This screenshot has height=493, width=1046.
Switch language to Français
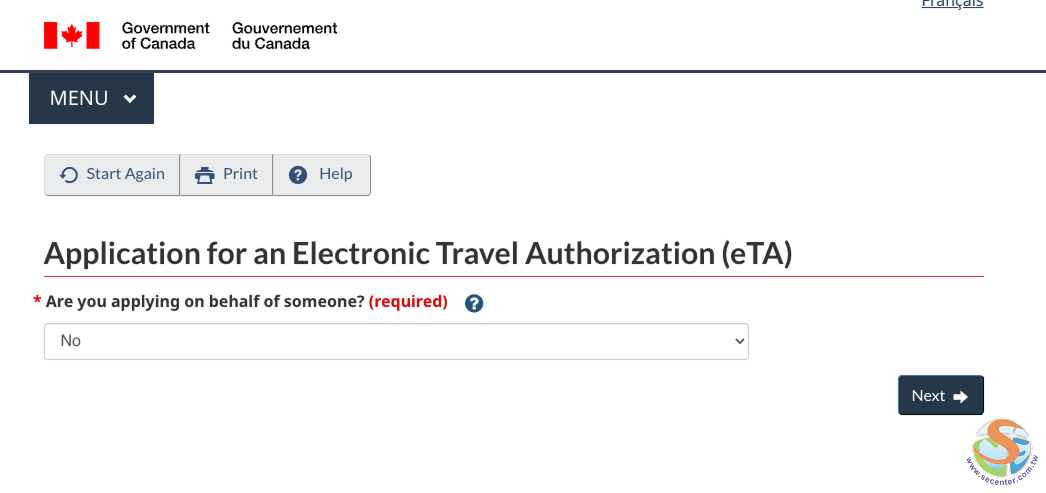point(951,4)
